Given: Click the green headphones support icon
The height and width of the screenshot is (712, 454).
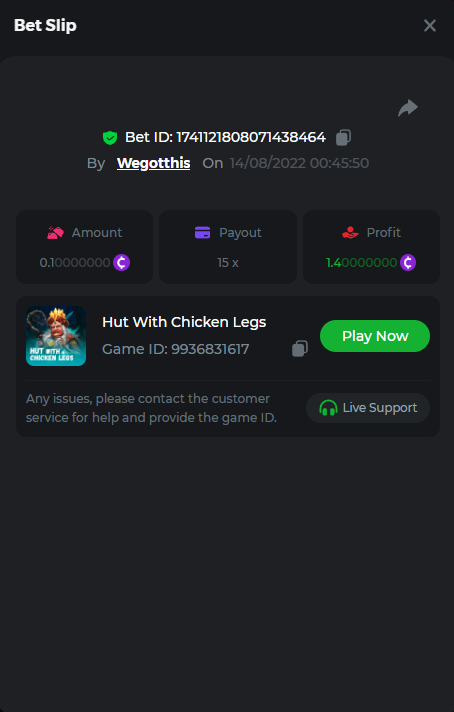Looking at the screenshot, I should 328,408.
